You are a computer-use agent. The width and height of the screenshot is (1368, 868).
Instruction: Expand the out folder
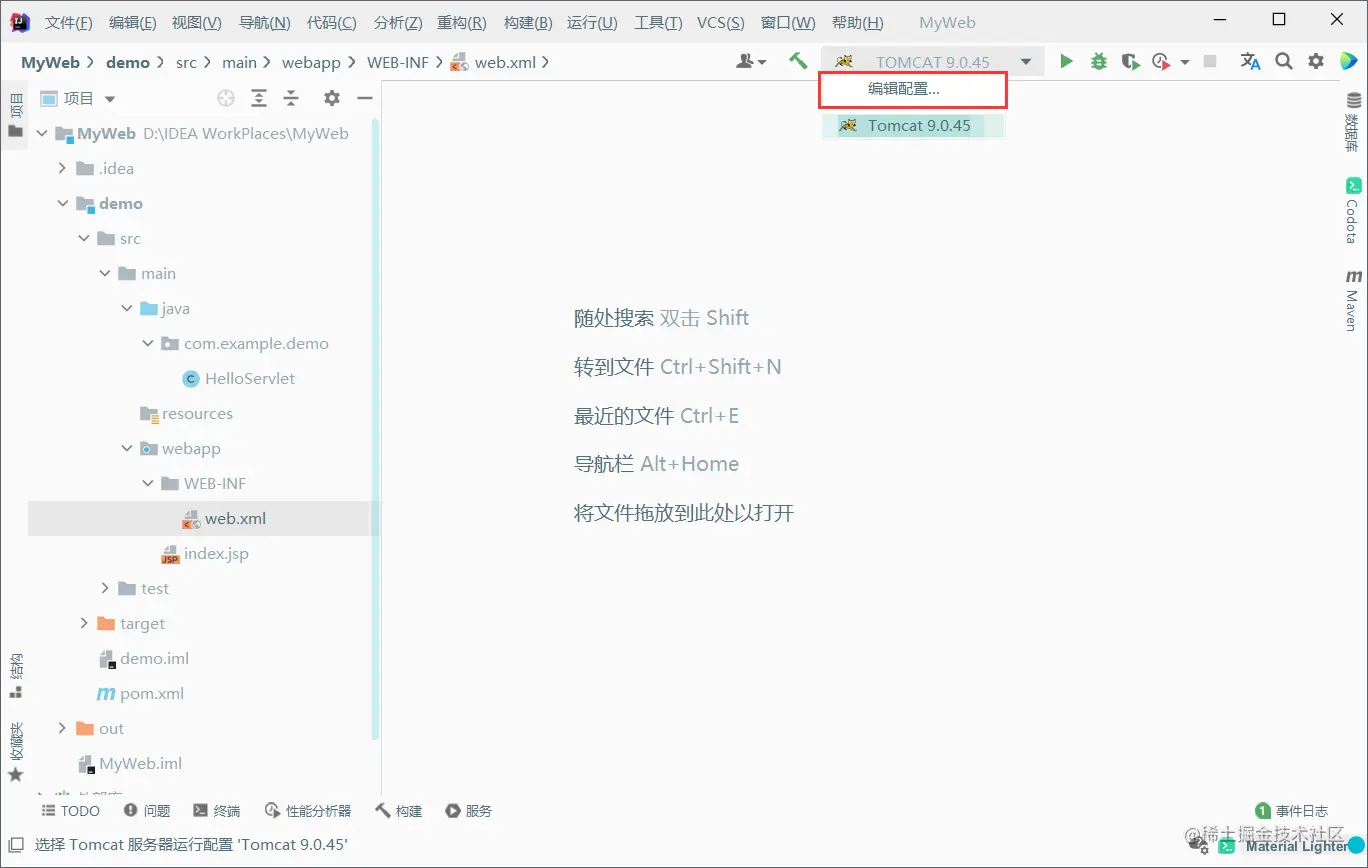tap(62, 728)
